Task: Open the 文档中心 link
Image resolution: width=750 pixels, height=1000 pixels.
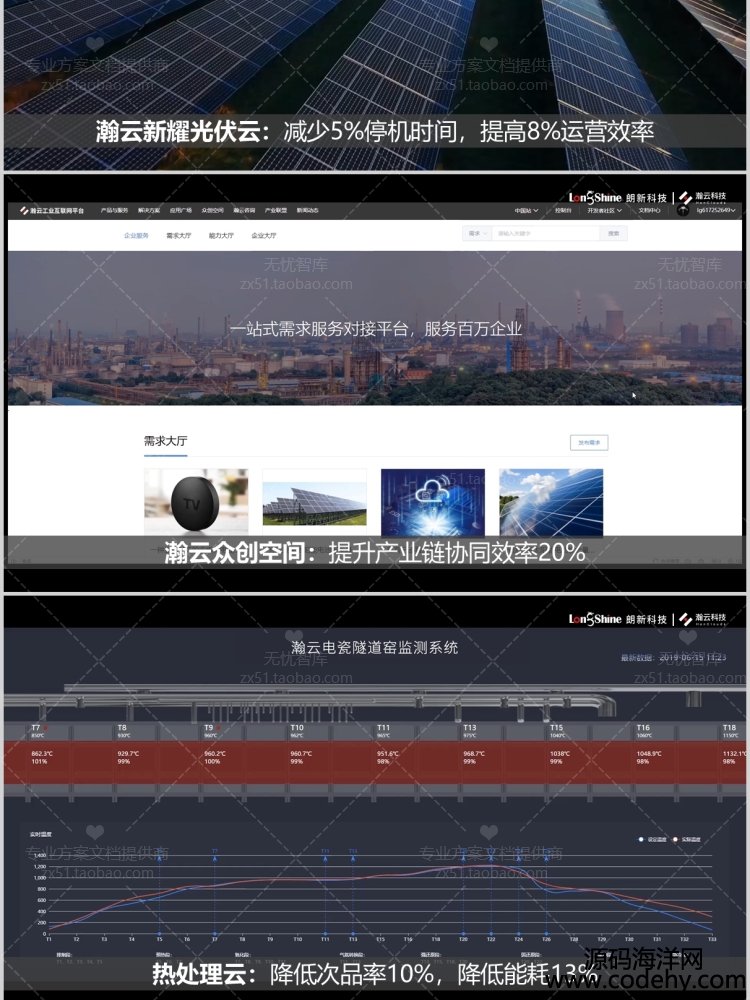Action: (x=649, y=210)
